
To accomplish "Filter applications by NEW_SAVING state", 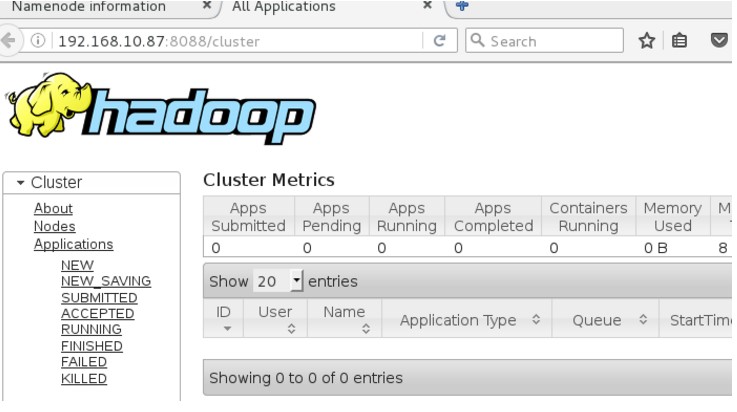I will pyautogui.click(x=106, y=281).
